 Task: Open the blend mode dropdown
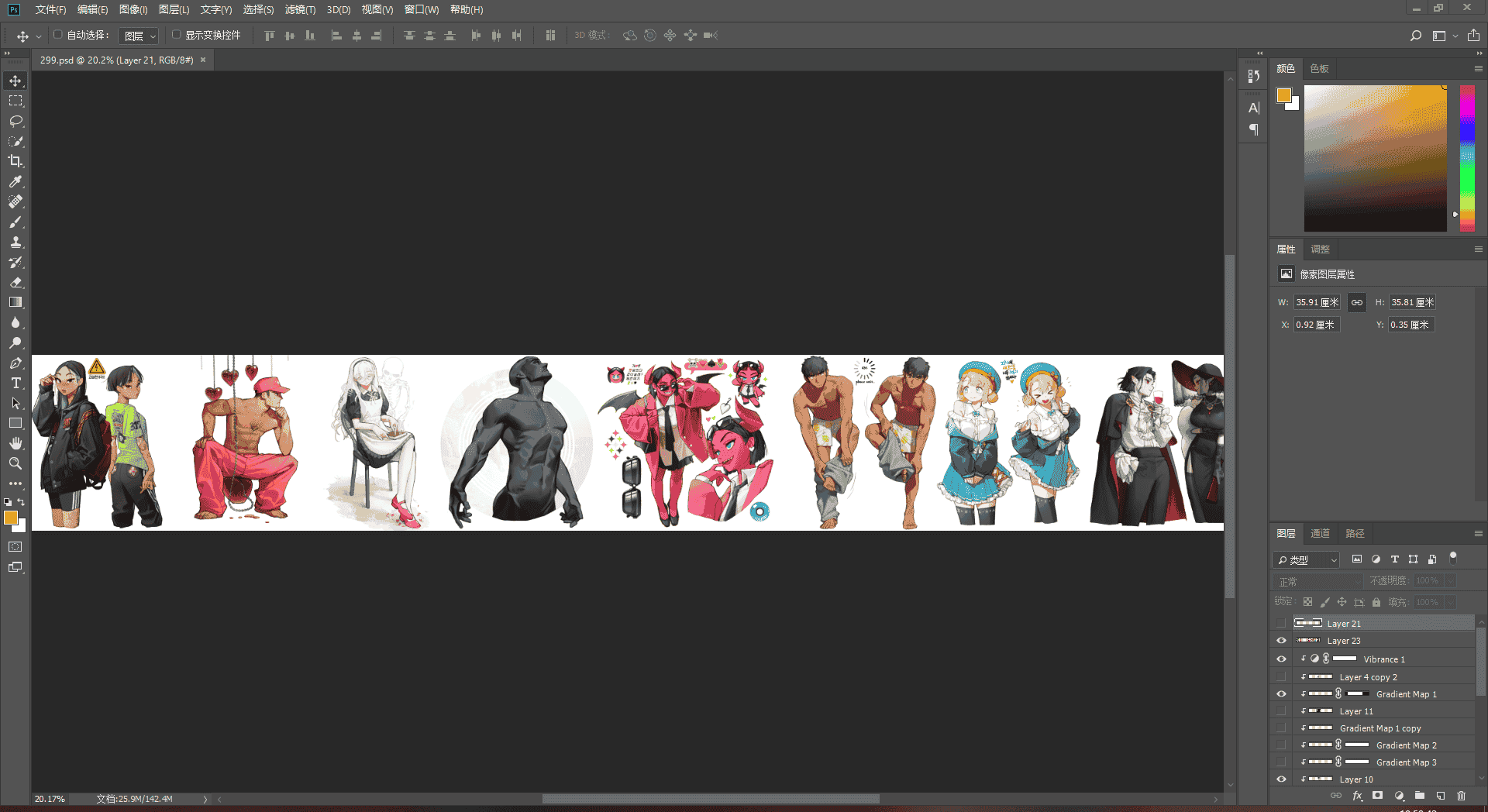[1317, 581]
